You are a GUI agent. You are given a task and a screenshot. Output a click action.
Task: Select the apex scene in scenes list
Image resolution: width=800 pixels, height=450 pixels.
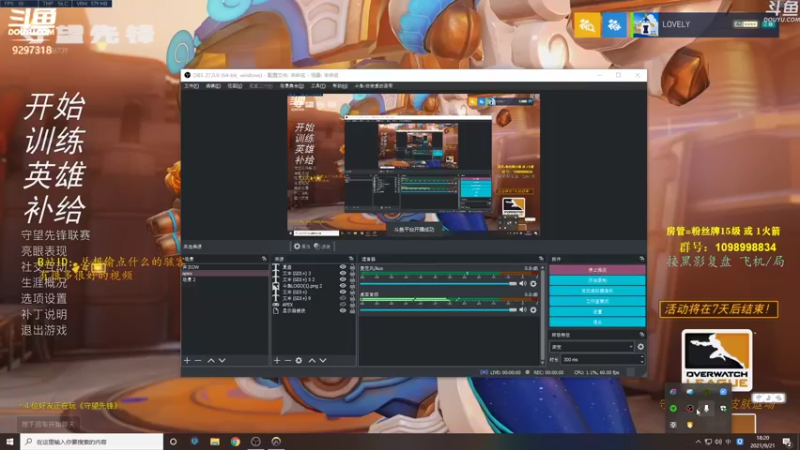coord(225,273)
